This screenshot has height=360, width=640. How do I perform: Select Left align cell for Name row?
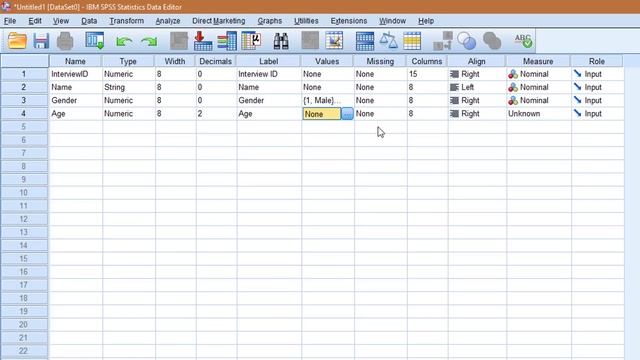477,87
